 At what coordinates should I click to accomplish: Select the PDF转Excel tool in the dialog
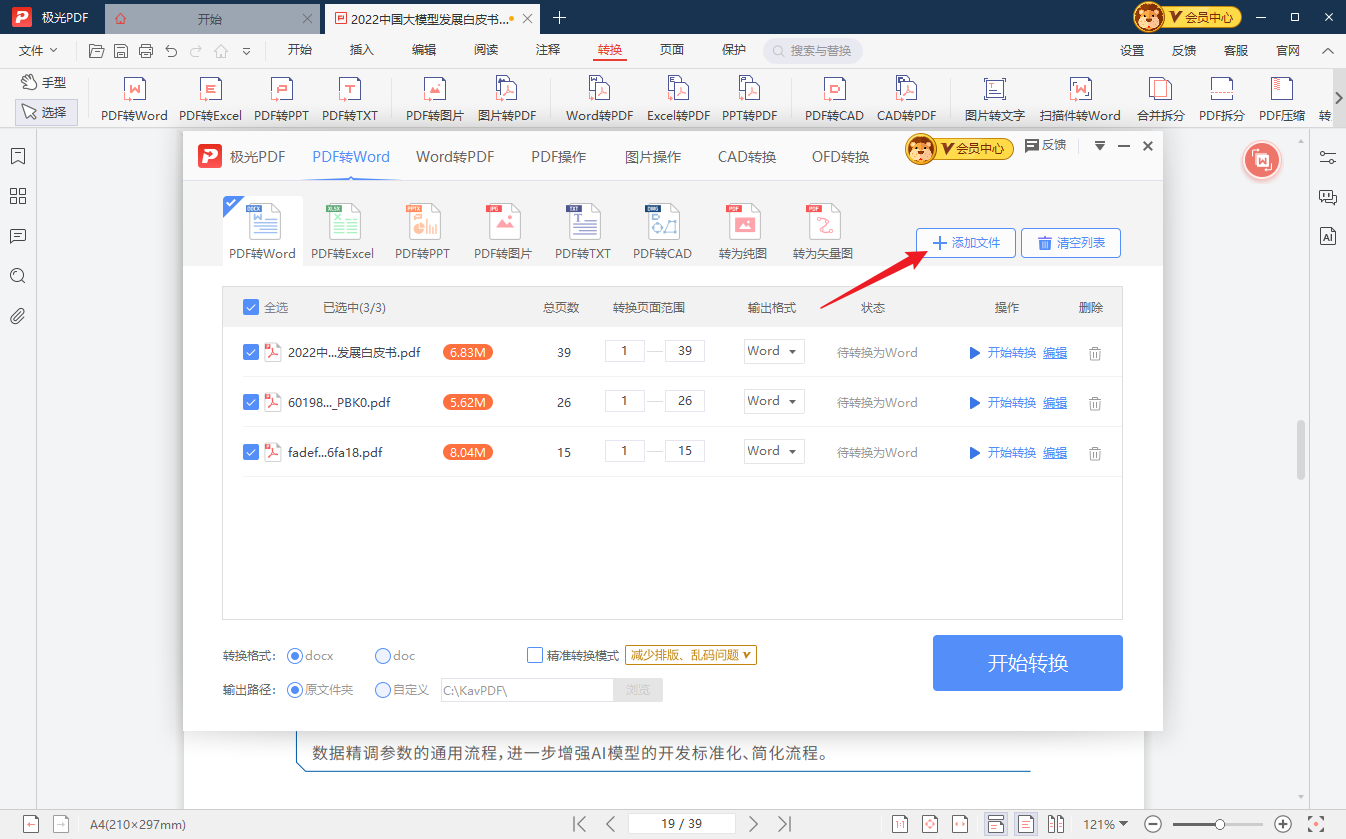[342, 230]
